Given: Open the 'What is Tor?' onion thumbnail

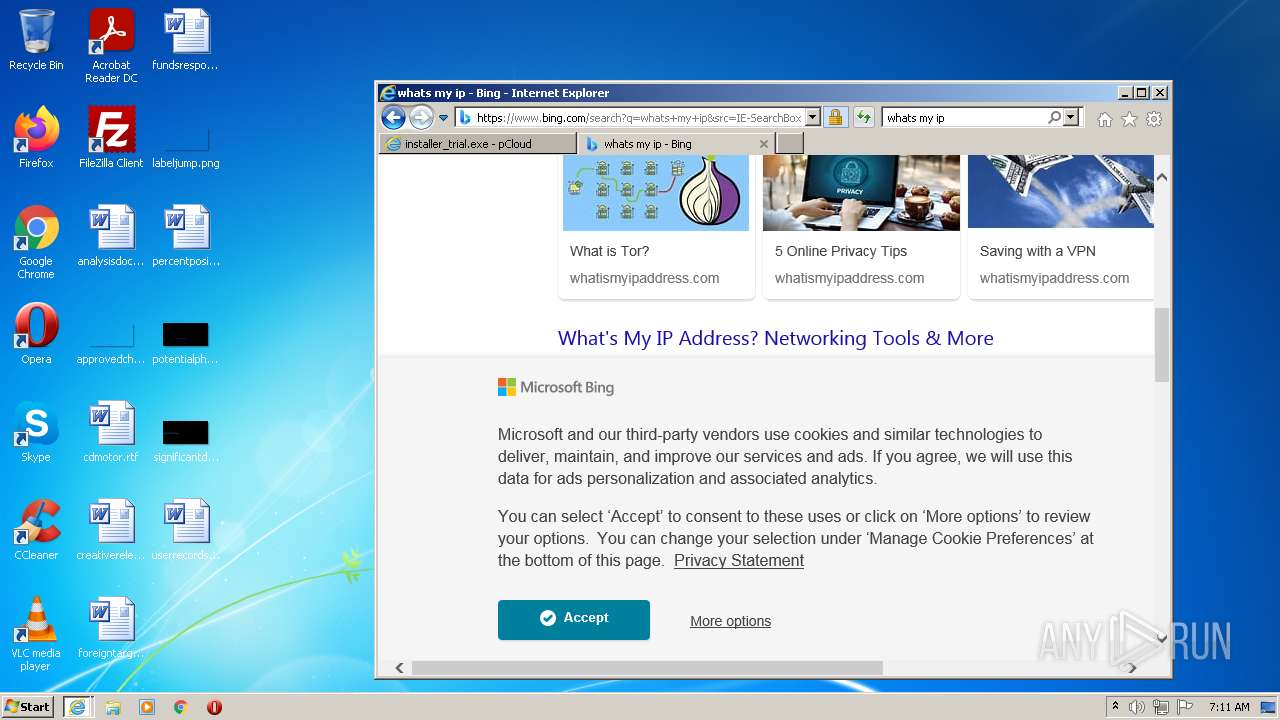Looking at the screenshot, I should 656,193.
